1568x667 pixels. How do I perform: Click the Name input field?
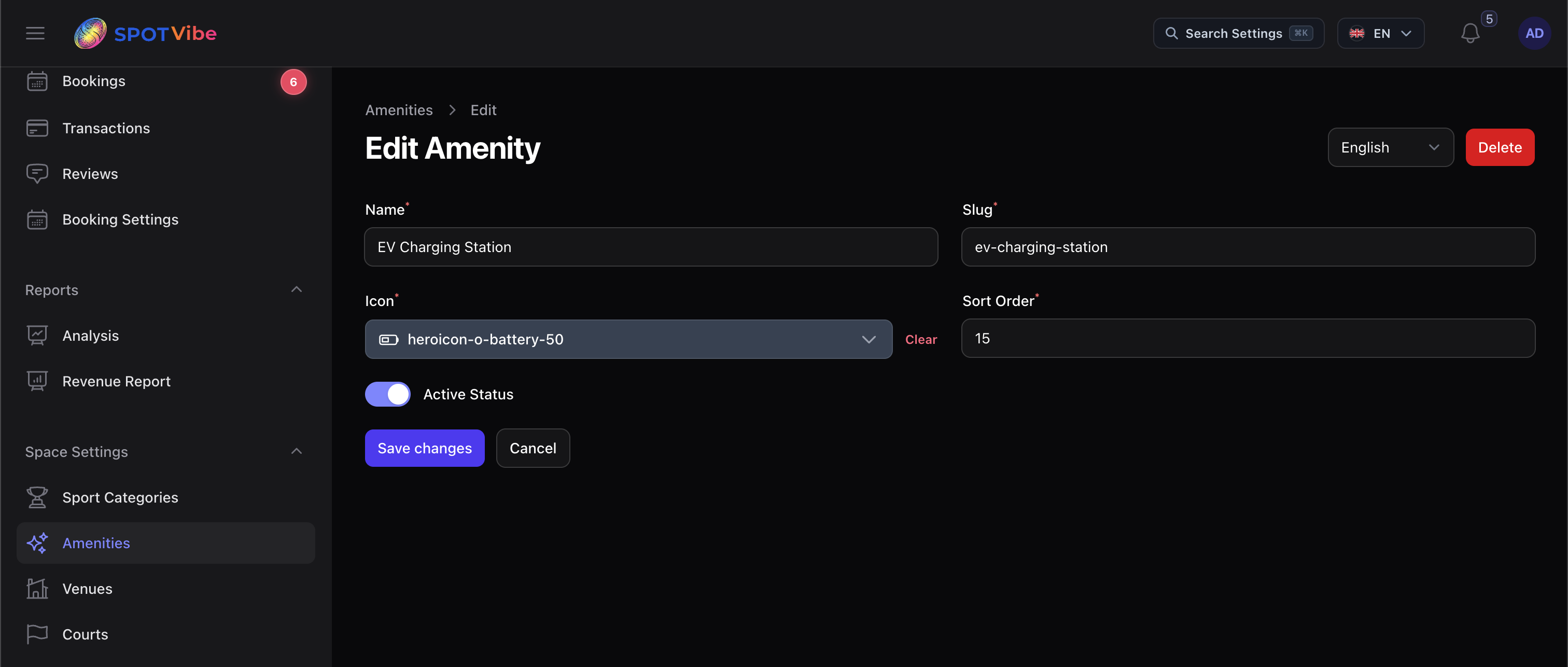pyautogui.click(x=651, y=247)
